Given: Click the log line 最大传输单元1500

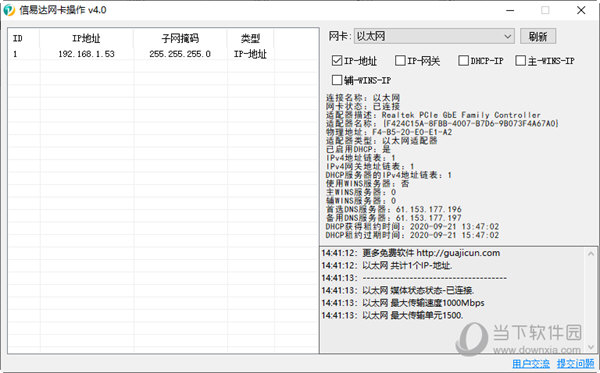Looking at the screenshot, I should point(392,315).
